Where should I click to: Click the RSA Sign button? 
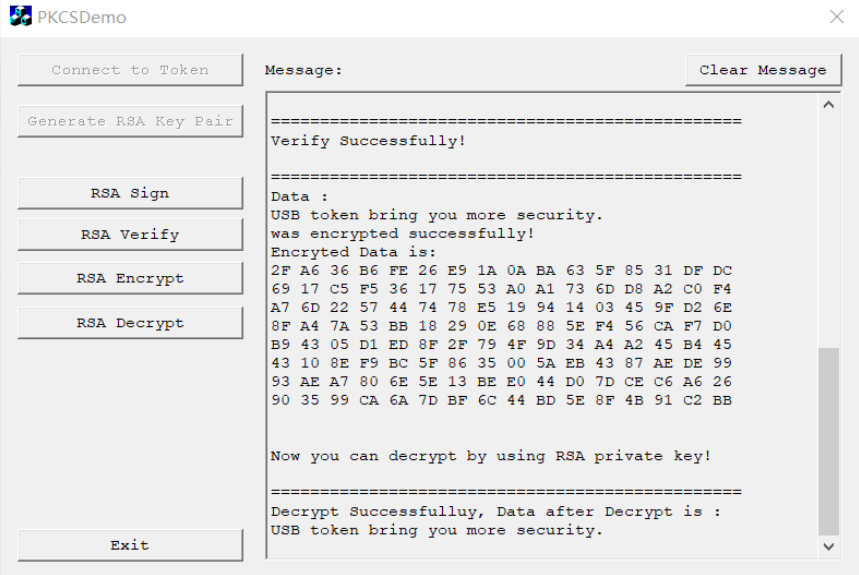tap(130, 193)
